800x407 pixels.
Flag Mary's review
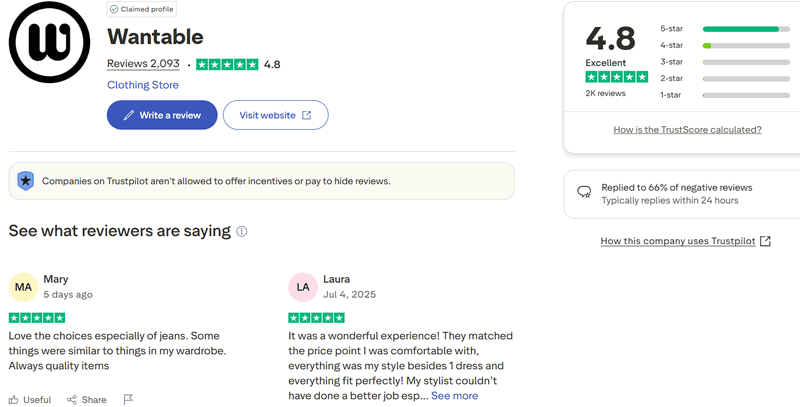[128, 399]
